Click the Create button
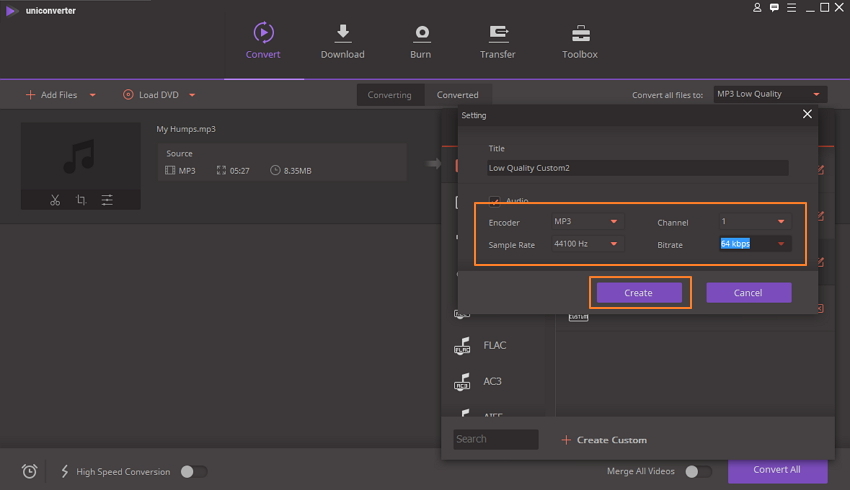Viewport: 850px width, 490px height. tap(639, 293)
